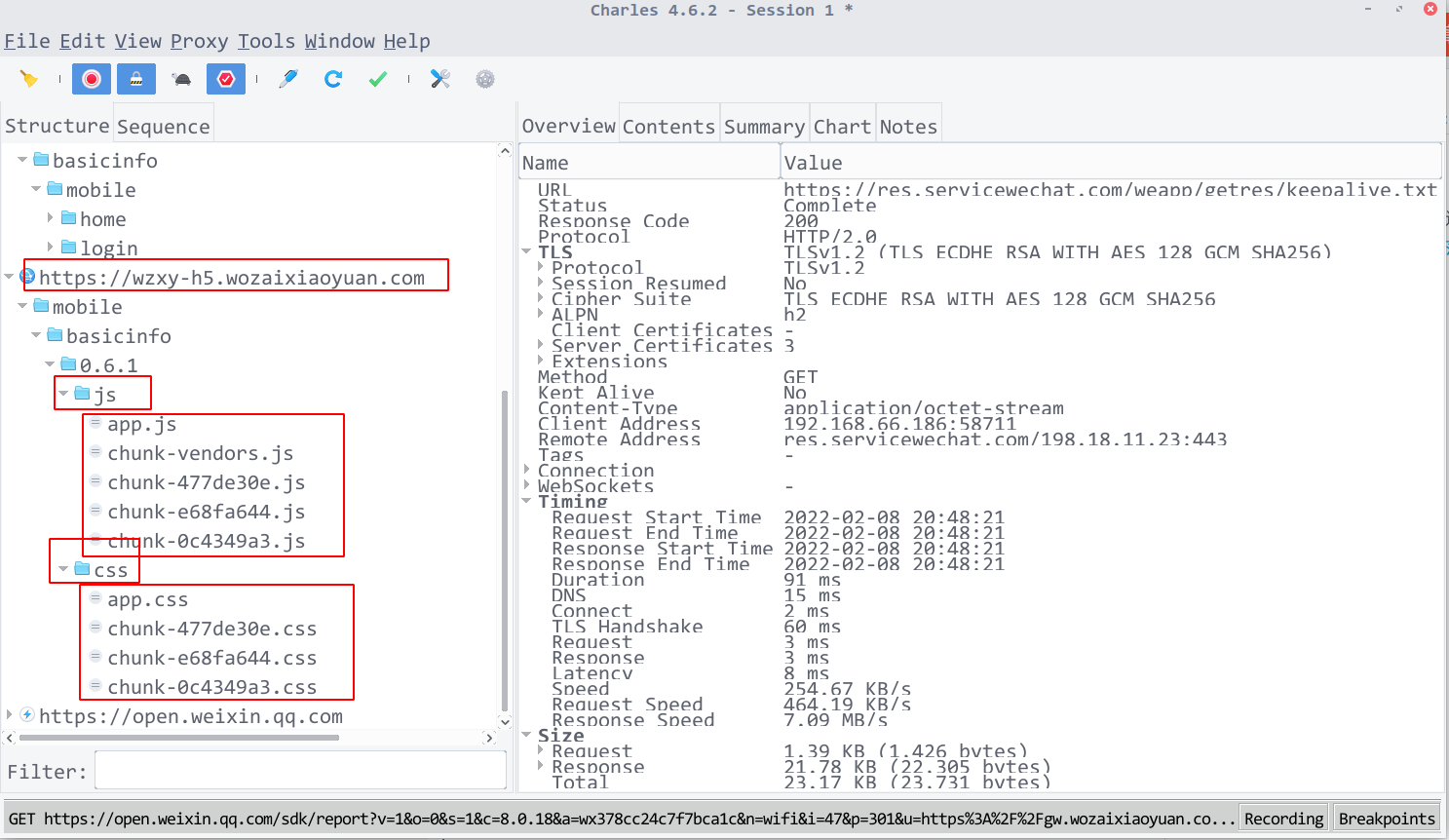This screenshot has width=1449, height=840.
Task: Click the Recording status button
Action: click(x=1283, y=819)
